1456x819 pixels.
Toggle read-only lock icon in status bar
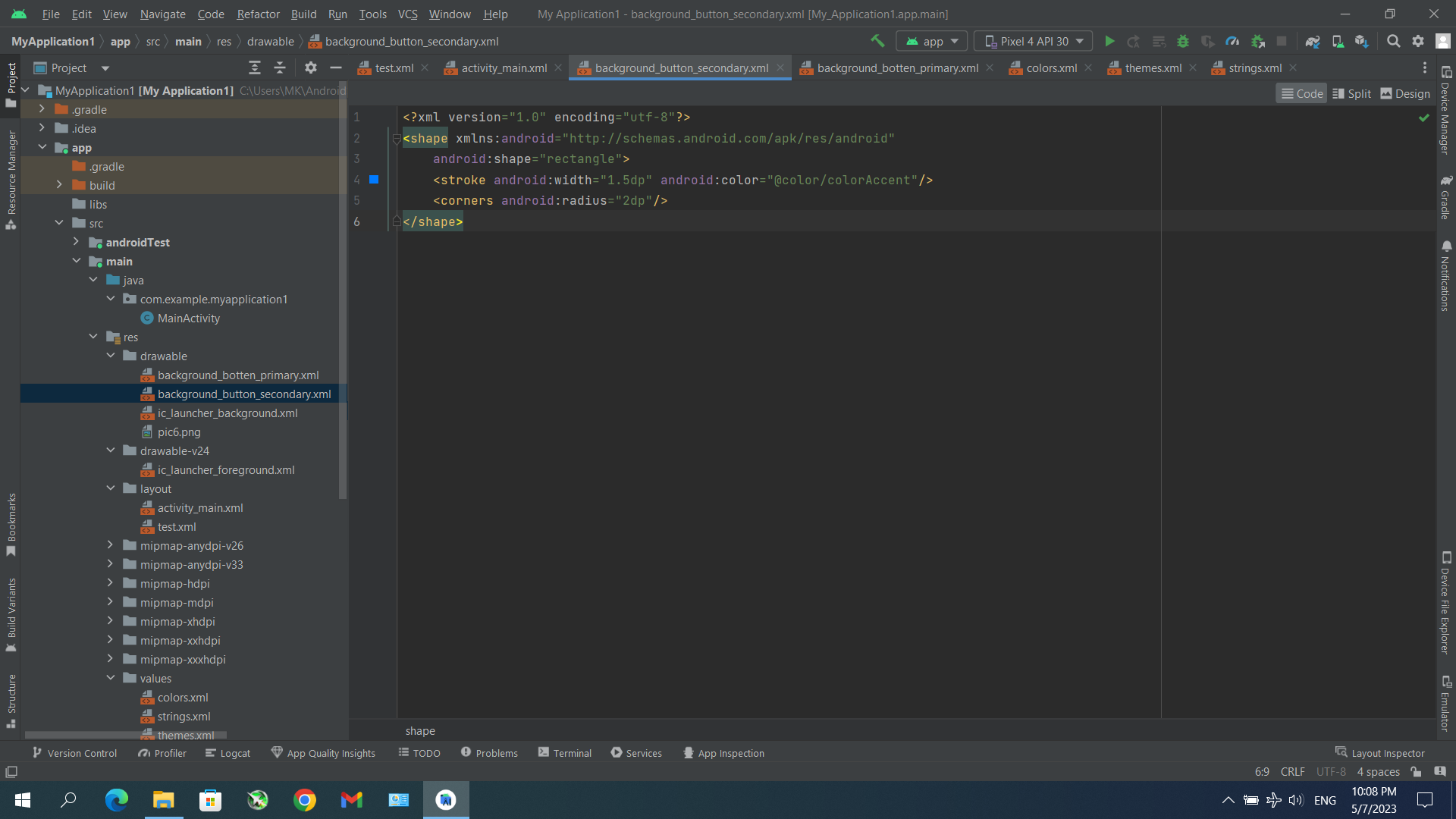1416,772
